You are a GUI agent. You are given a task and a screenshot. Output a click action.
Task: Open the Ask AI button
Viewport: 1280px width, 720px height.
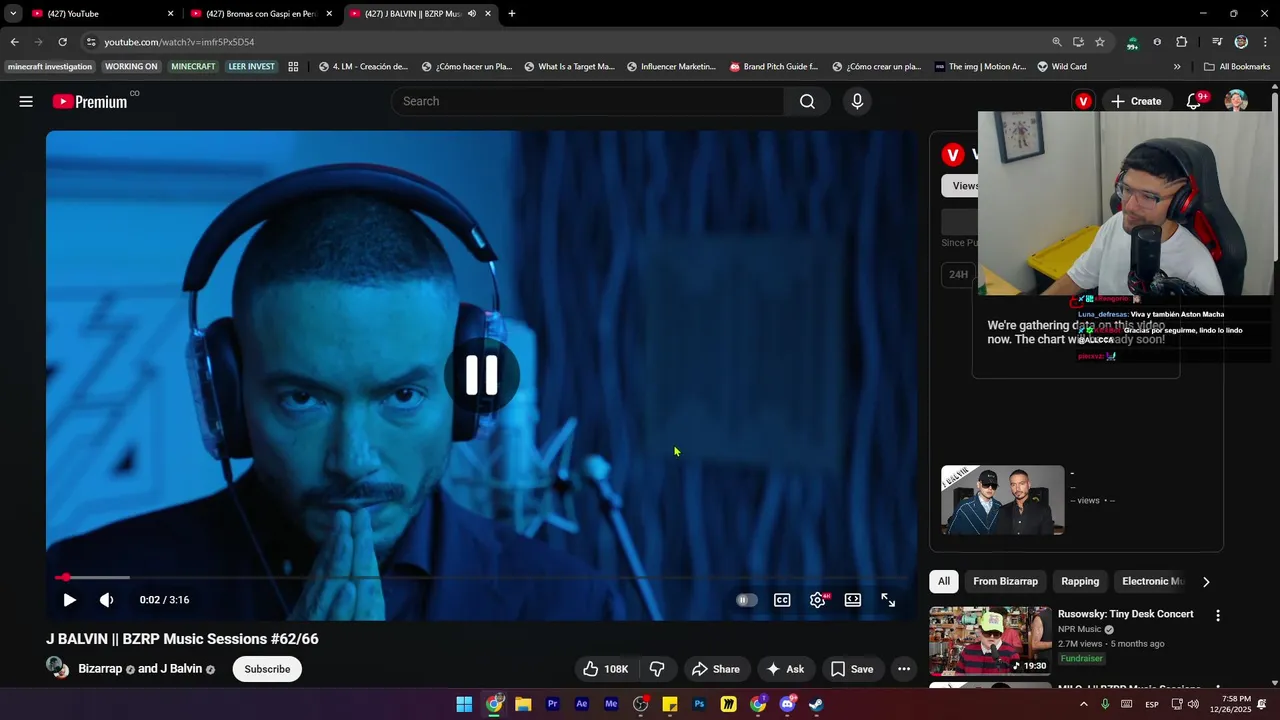[785, 669]
